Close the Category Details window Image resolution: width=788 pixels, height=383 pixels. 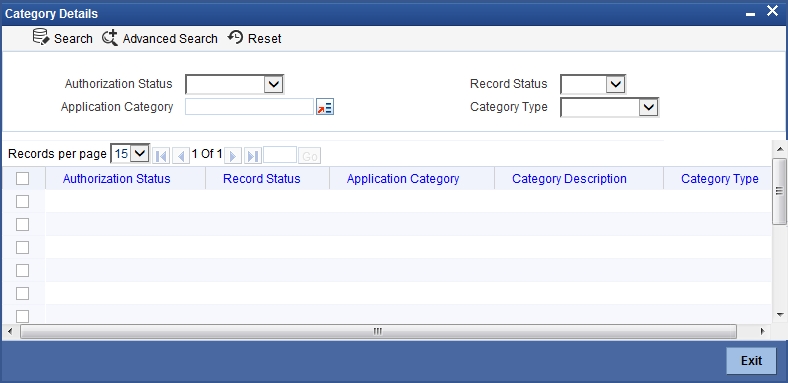click(x=772, y=11)
